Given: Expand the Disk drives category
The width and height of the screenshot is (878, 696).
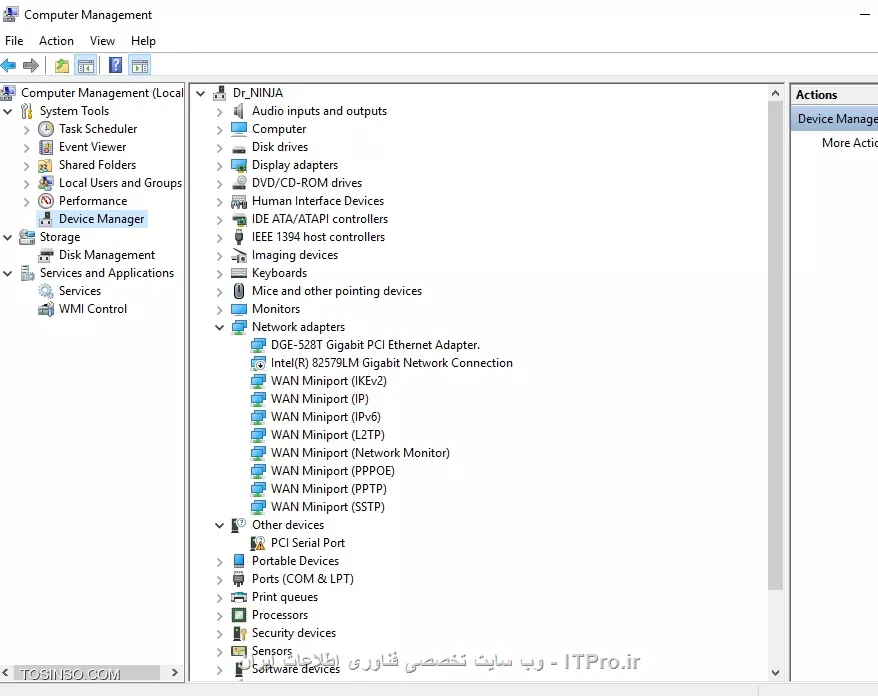Looking at the screenshot, I should [x=220, y=148].
